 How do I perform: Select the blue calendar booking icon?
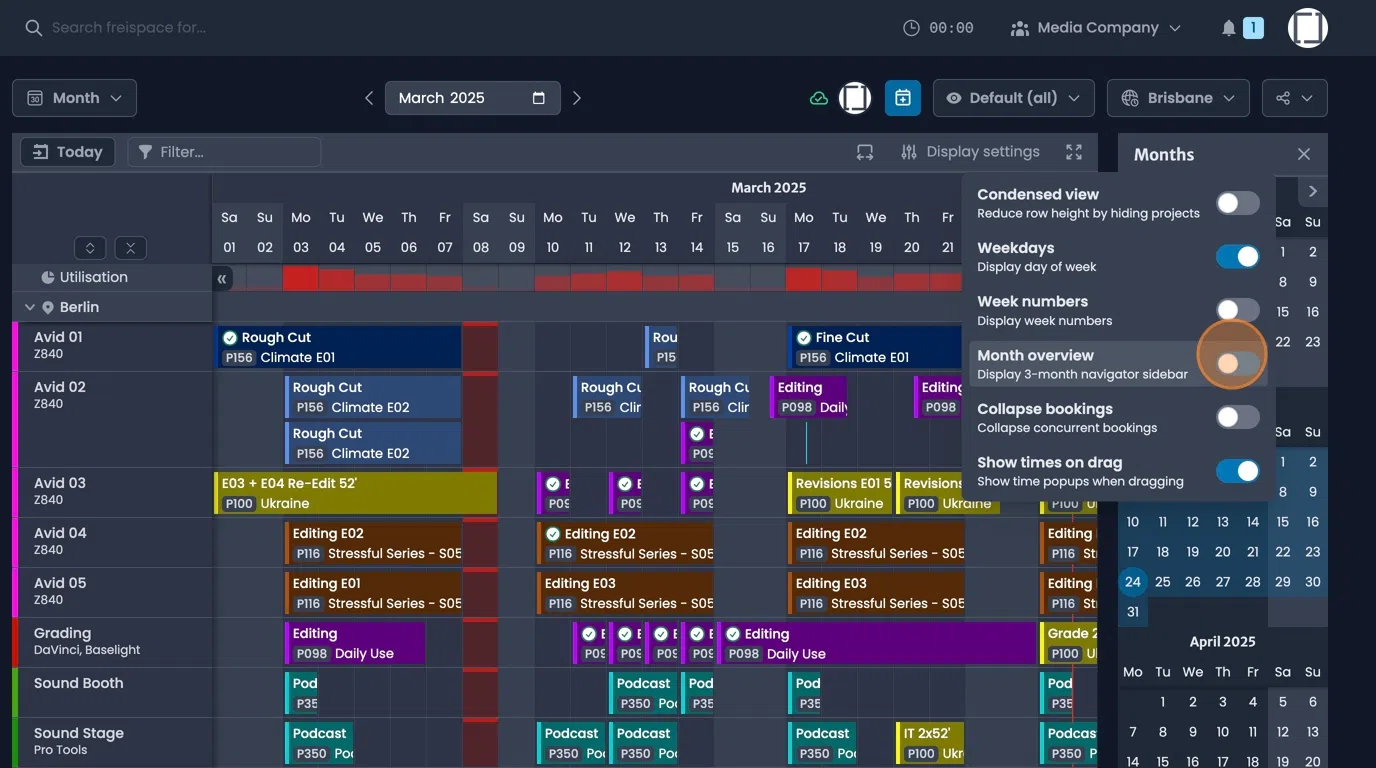click(x=902, y=97)
